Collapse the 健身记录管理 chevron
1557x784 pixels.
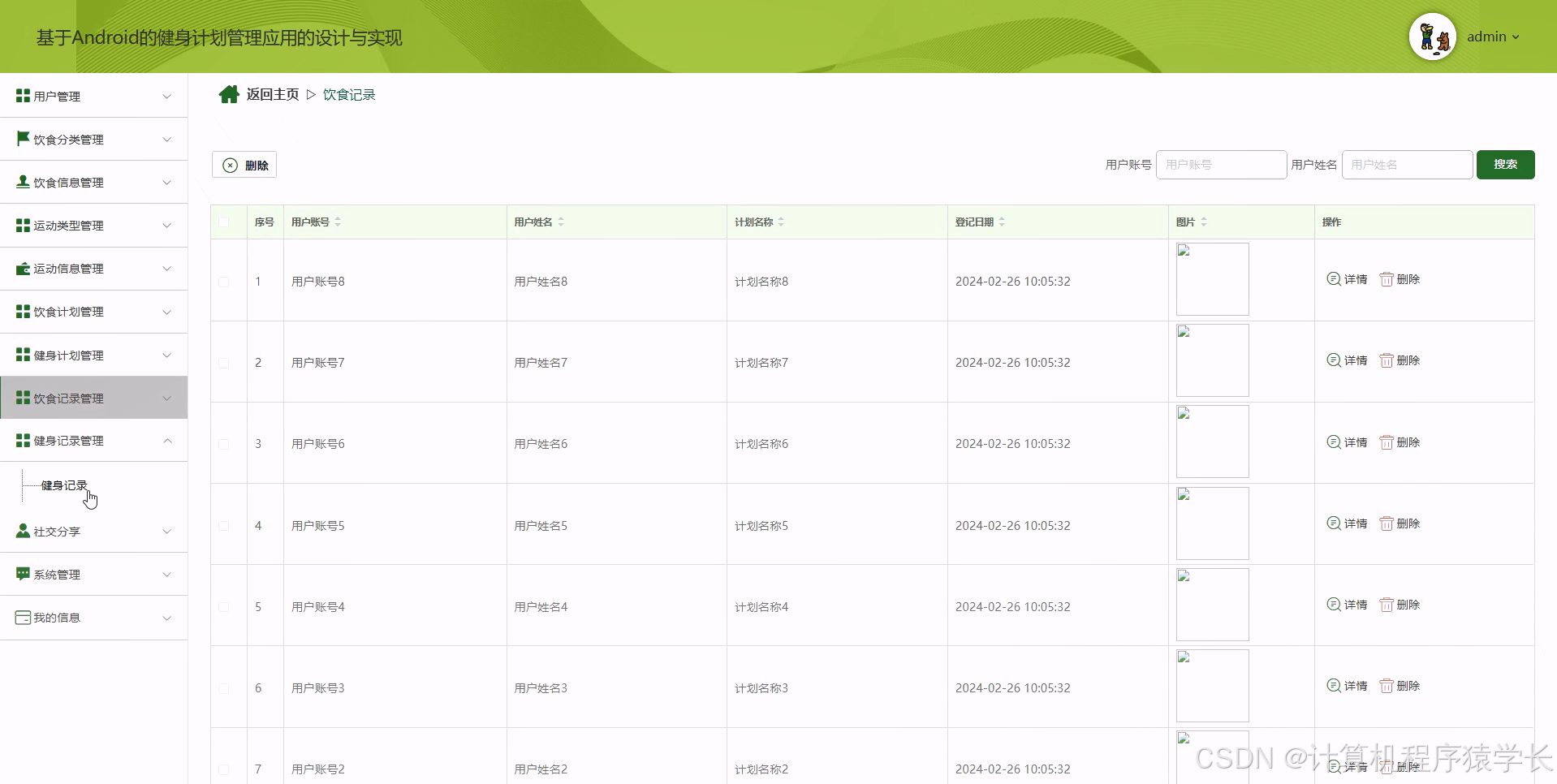[x=167, y=441]
